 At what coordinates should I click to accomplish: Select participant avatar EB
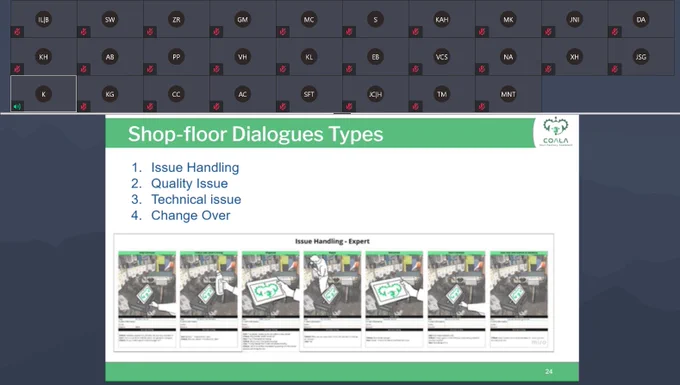click(375, 57)
